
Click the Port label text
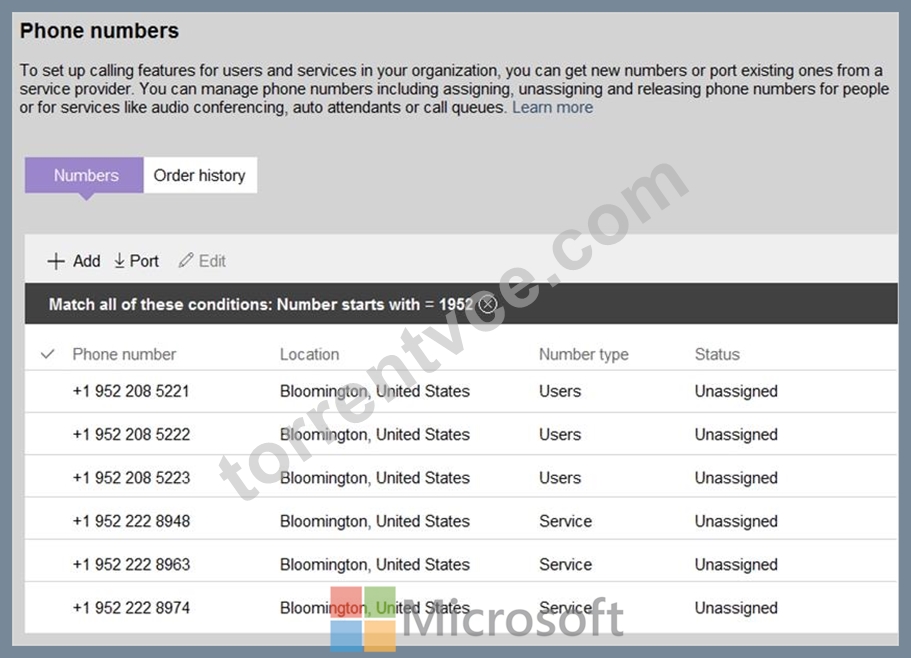[144, 261]
